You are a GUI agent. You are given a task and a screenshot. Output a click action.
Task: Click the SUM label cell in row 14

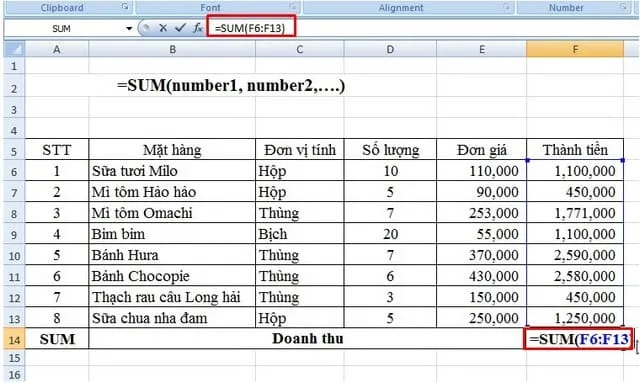tap(57, 339)
